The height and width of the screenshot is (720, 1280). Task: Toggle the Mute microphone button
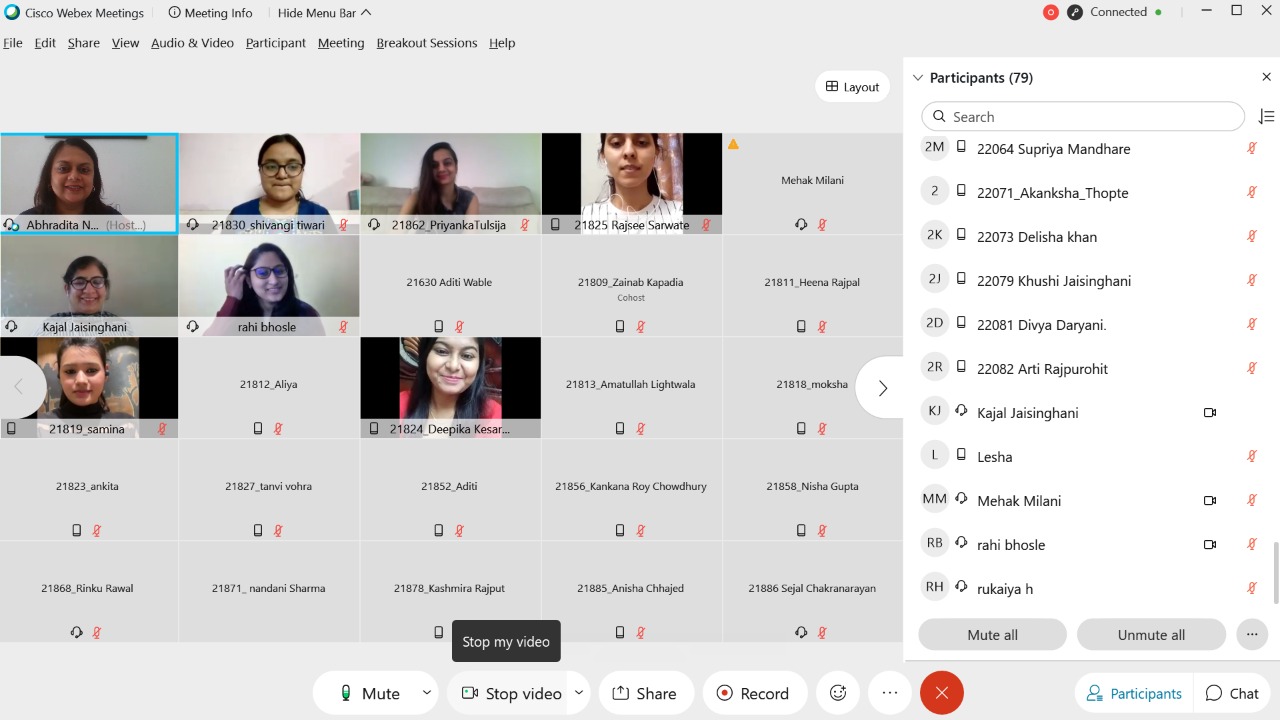369,693
